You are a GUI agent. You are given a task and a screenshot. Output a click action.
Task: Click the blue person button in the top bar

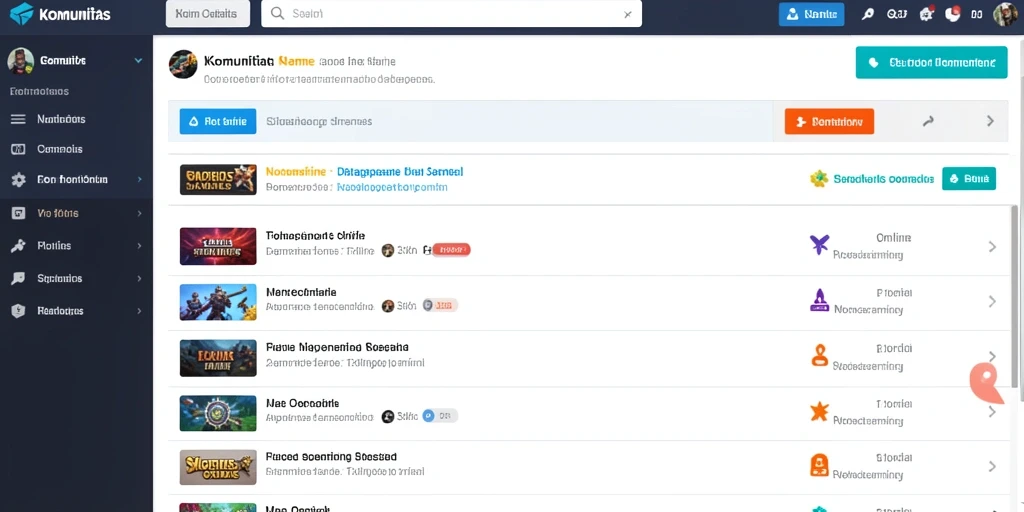(811, 14)
